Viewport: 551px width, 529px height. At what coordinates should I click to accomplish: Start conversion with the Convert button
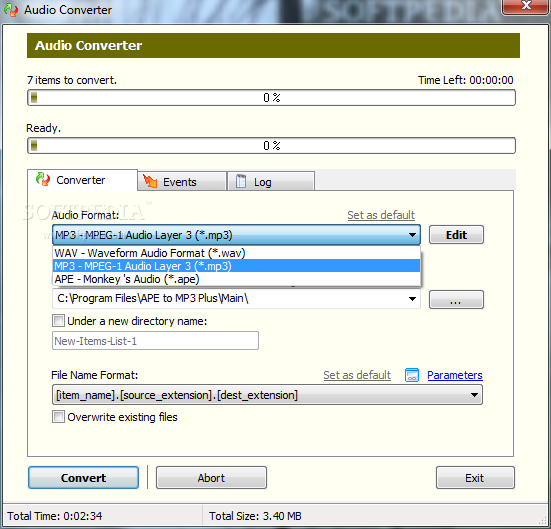click(84, 478)
